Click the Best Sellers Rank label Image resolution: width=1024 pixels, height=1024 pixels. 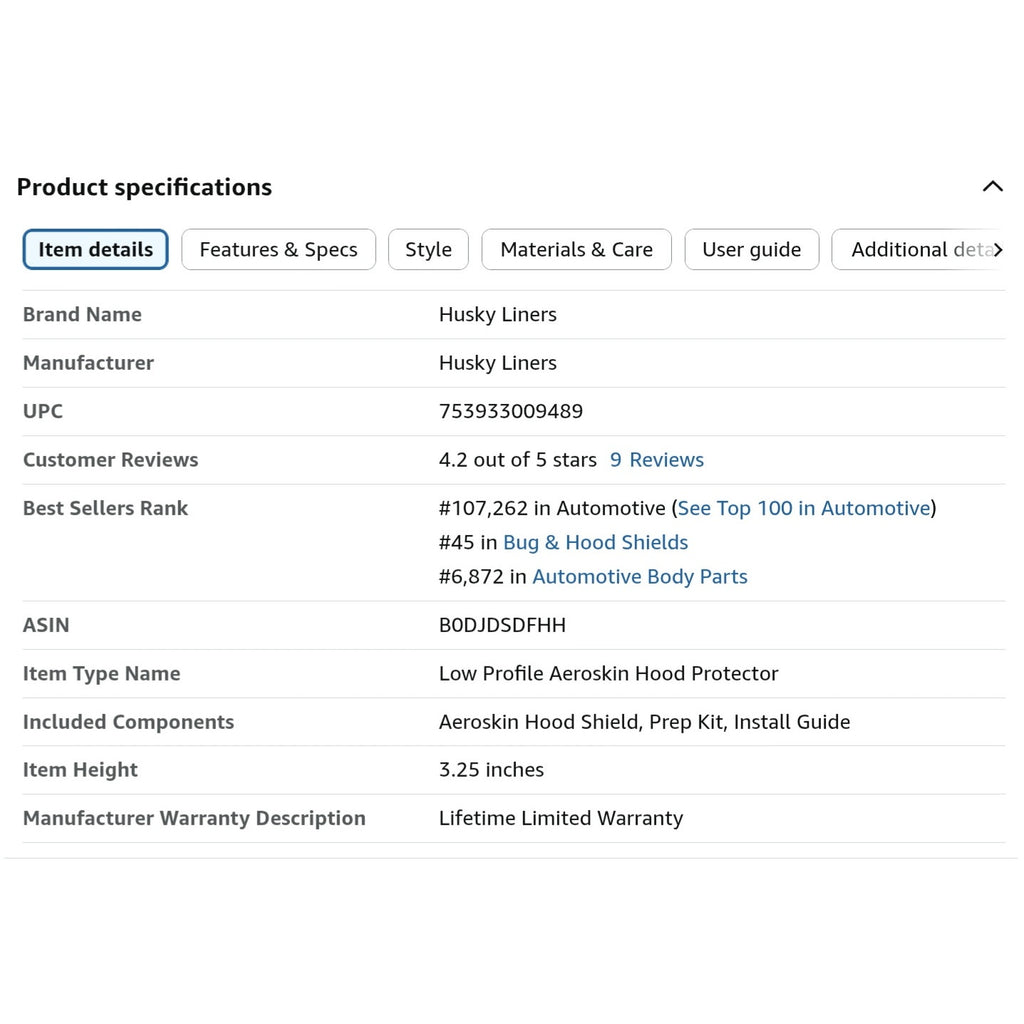[105, 508]
